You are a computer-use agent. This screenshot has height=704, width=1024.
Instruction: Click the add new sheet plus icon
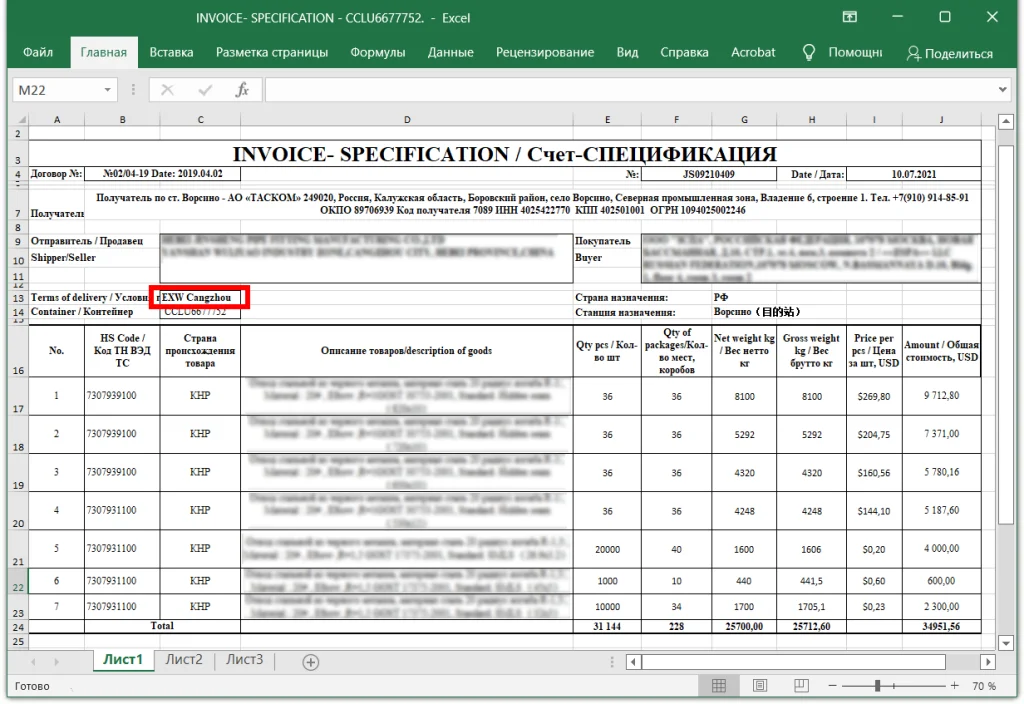(x=311, y=661)
